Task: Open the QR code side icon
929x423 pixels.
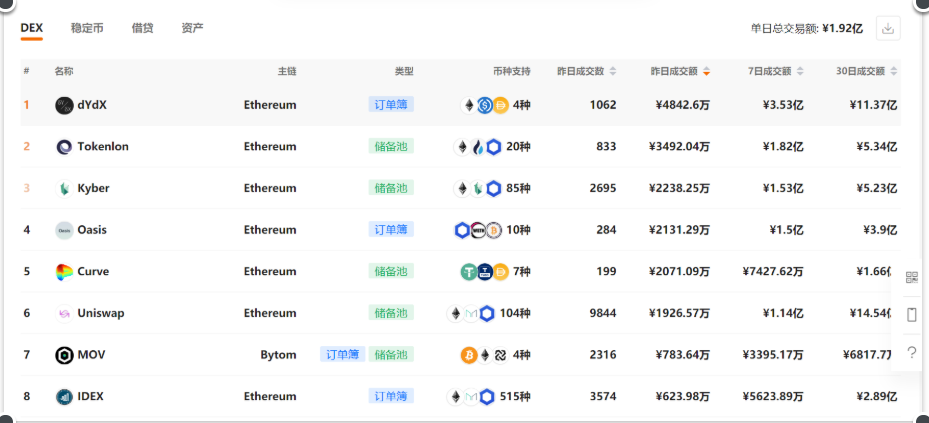Action: 912,278
